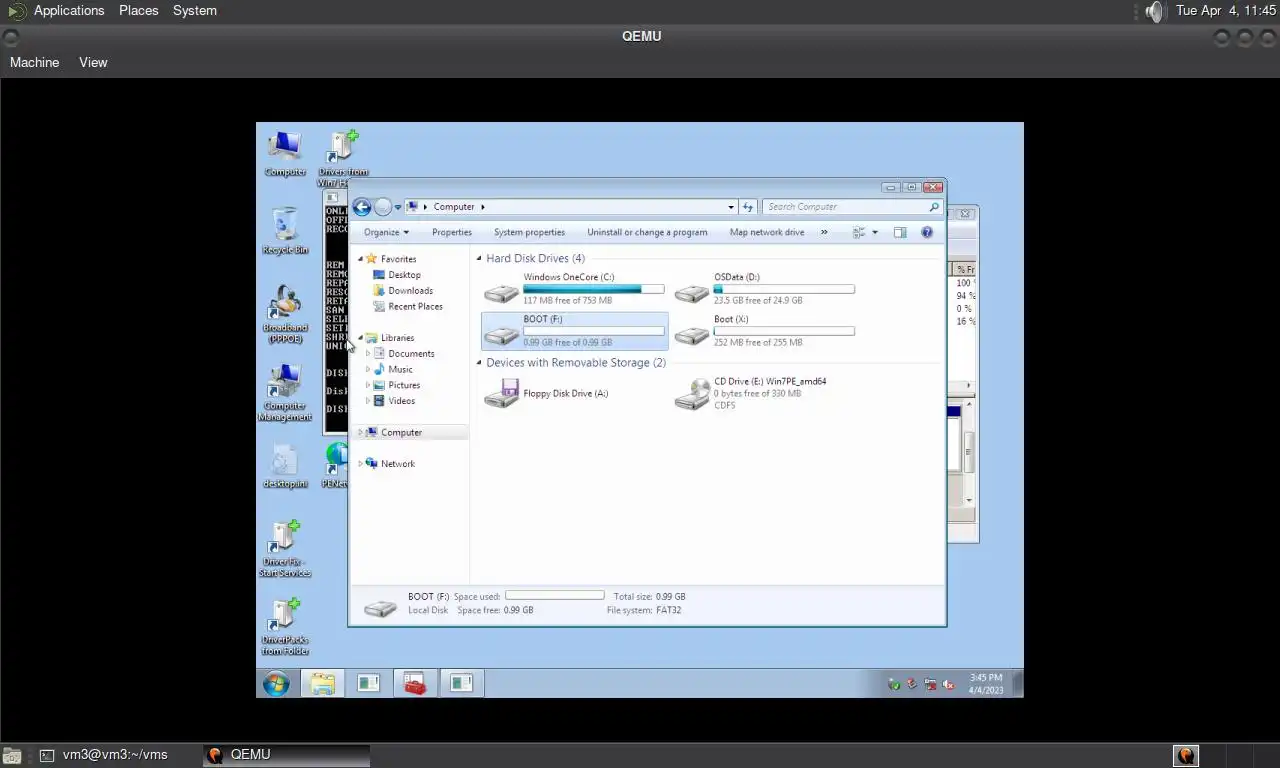1280x768 pixels.
Task: Expand the Computer node in navigation pane
Action: click(361, 433)
